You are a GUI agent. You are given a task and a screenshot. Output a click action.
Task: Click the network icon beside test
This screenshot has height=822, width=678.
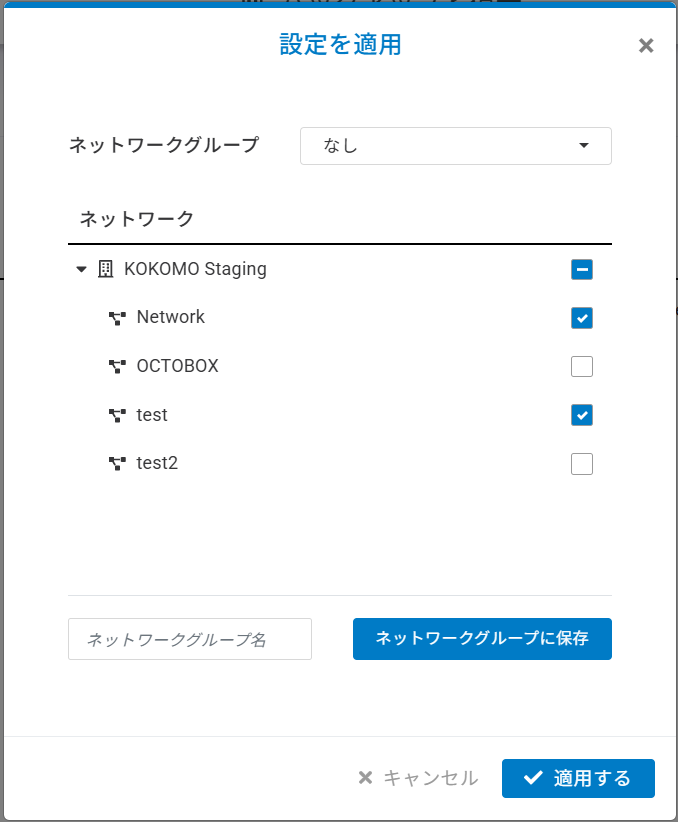pyautogui.click(x=117, y=414)
